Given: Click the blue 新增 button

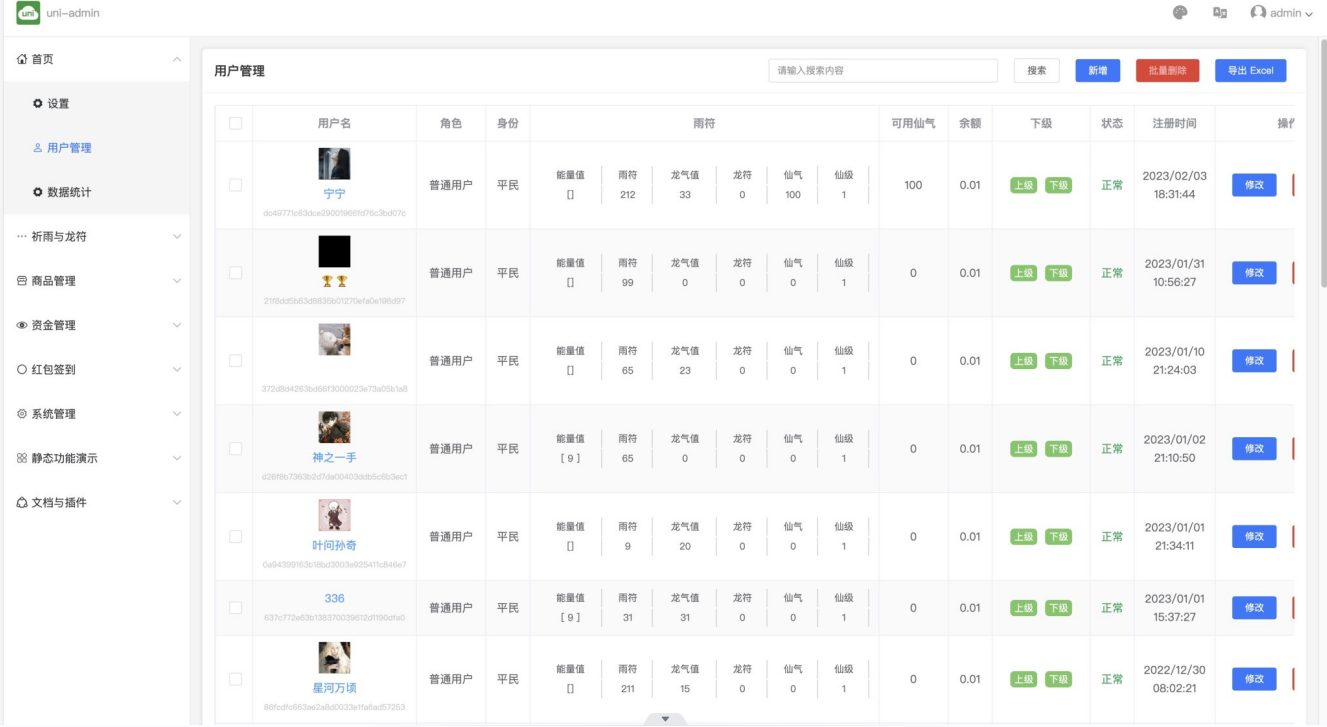Looking at the screenshot, I should point(1098,71).
